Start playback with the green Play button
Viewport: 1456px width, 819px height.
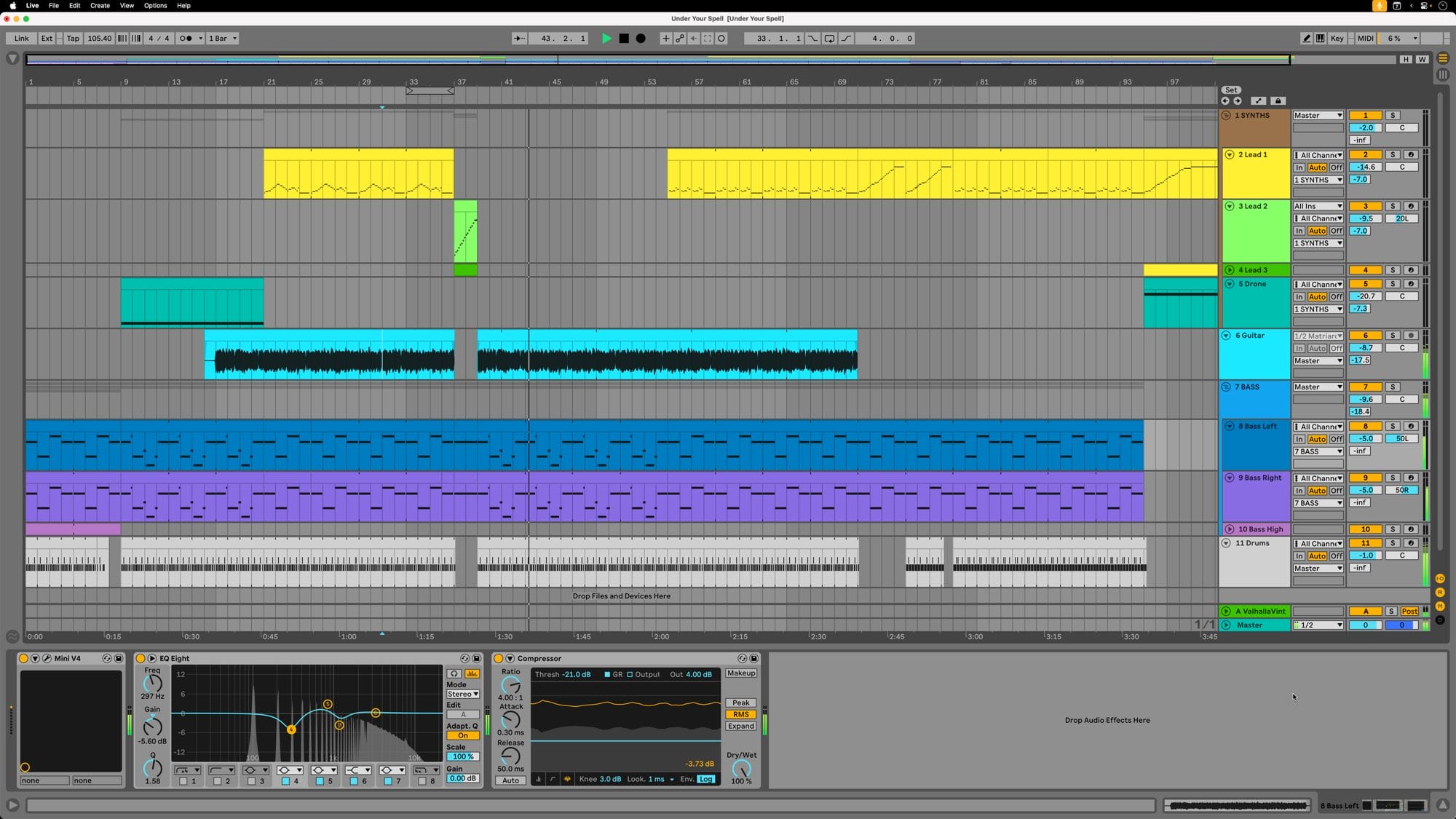[606, 39]
